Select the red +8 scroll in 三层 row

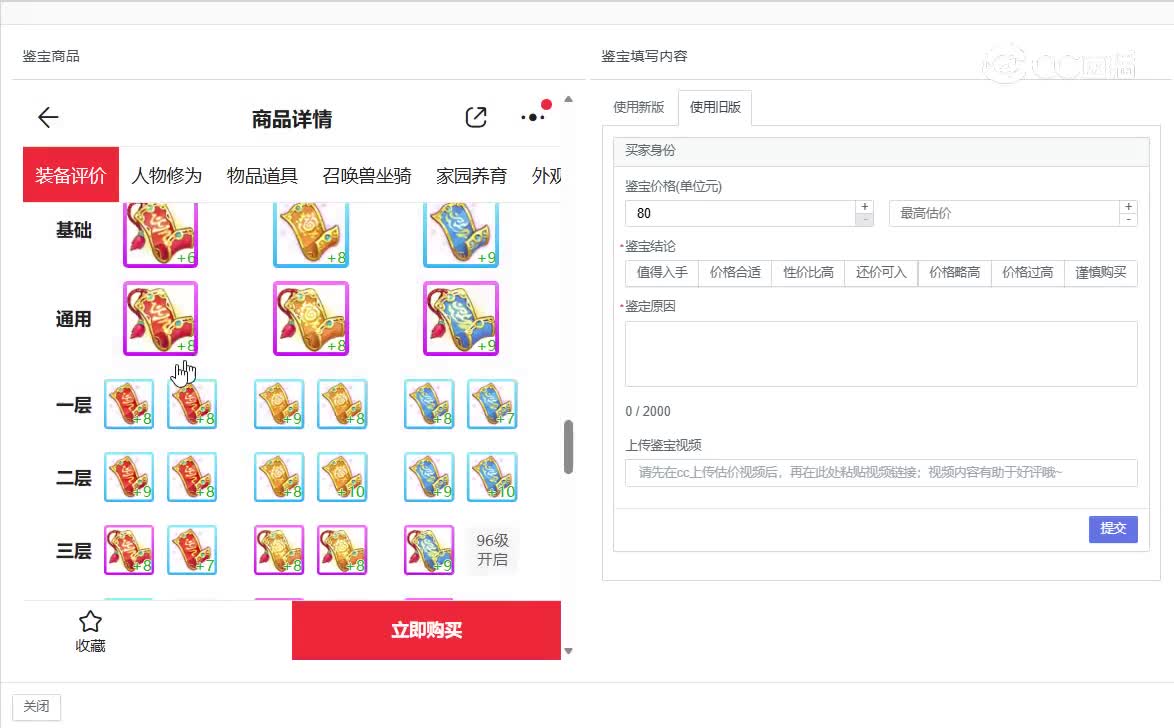pos(129,550)
